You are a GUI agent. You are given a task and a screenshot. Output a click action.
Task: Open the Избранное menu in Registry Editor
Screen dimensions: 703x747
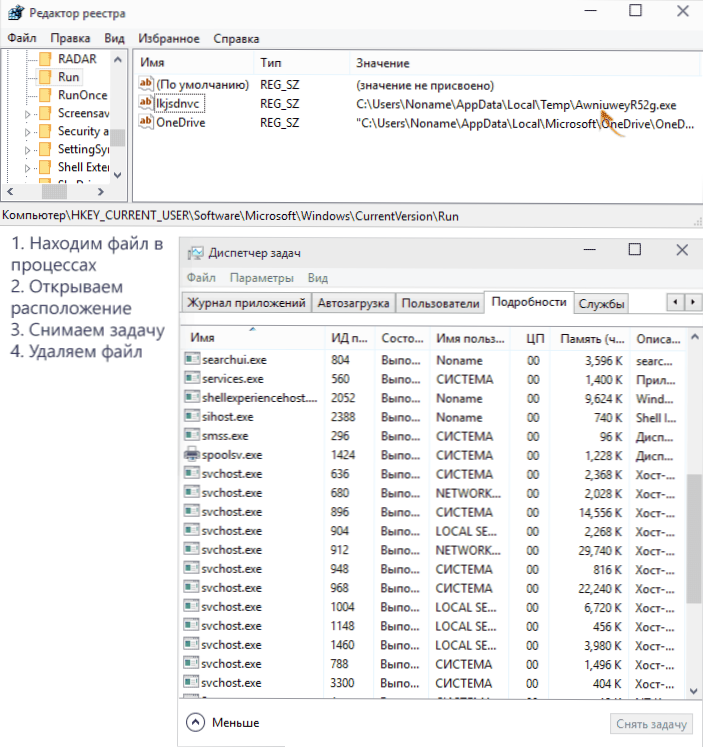coord(169,39)
